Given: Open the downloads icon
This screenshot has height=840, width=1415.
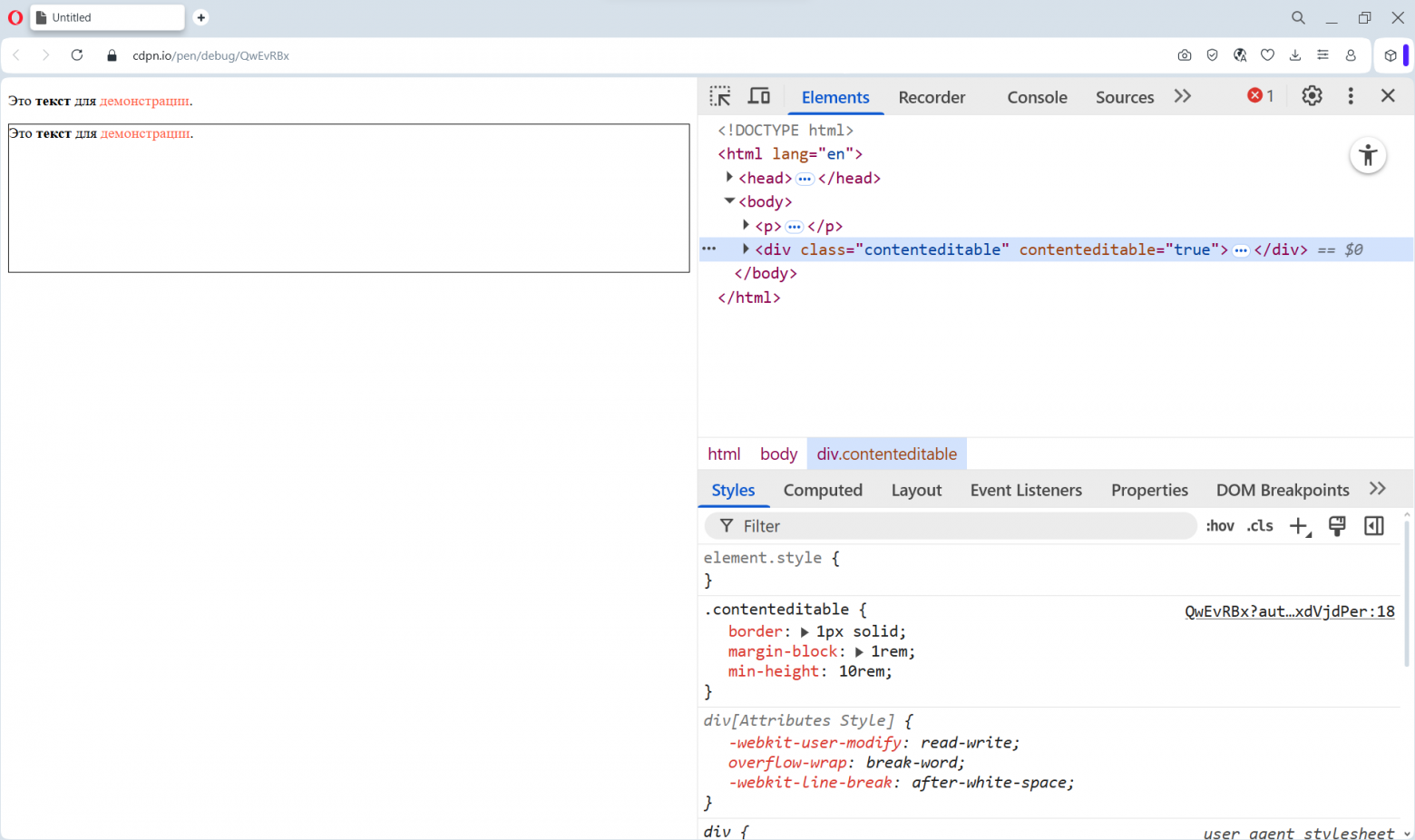Looking at the screenshot, I should coord(1295,55).
